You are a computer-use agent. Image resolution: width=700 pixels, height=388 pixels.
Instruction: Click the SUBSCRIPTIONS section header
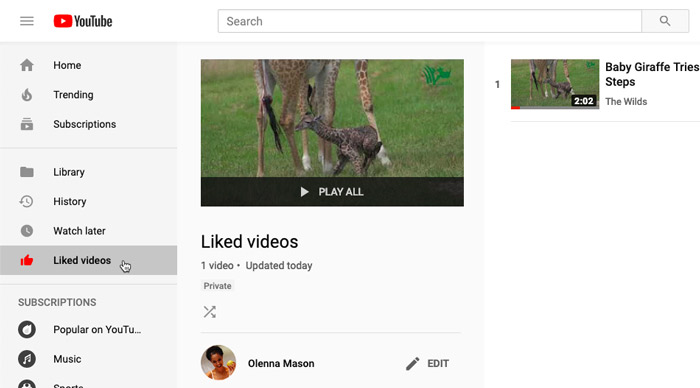[x=57, y=302]
